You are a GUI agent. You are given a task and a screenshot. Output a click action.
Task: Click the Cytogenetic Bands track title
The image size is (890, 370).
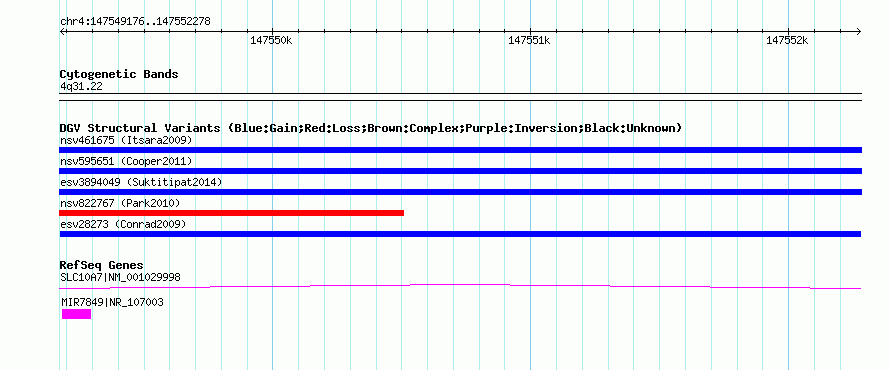click(119, 74)
